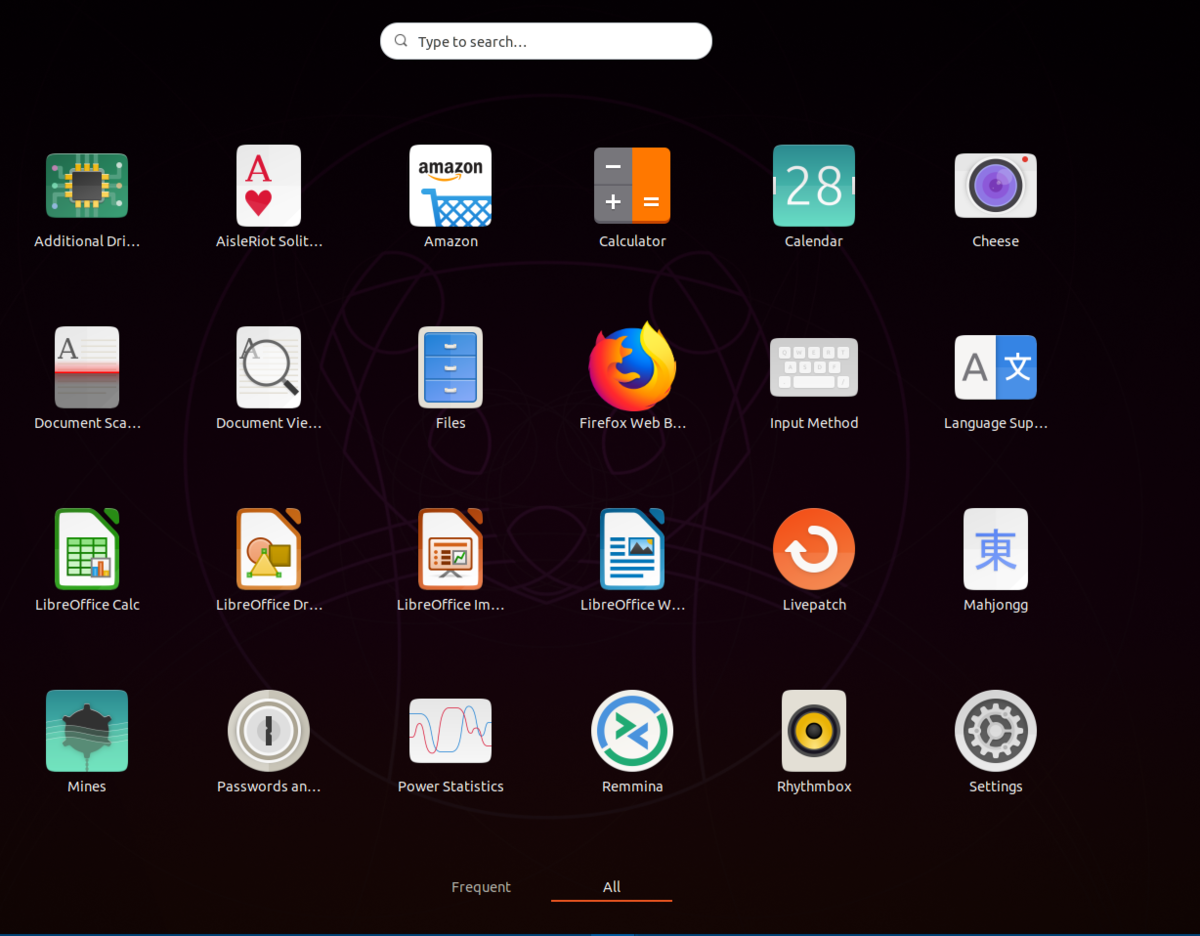Viewport: 1200px width, 936px height.
Task: Open Language Support
Action: [996, 367]
